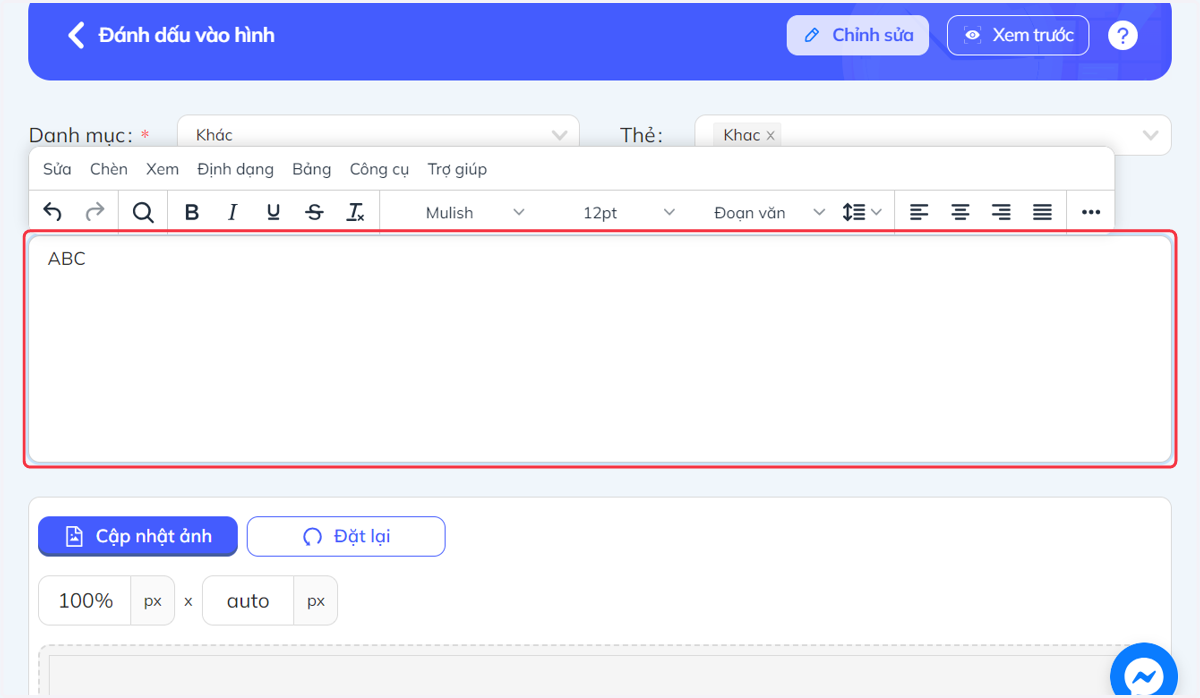Click in the editor text area with ABC
Screen dimensions: 1200x698
[600, 349]
